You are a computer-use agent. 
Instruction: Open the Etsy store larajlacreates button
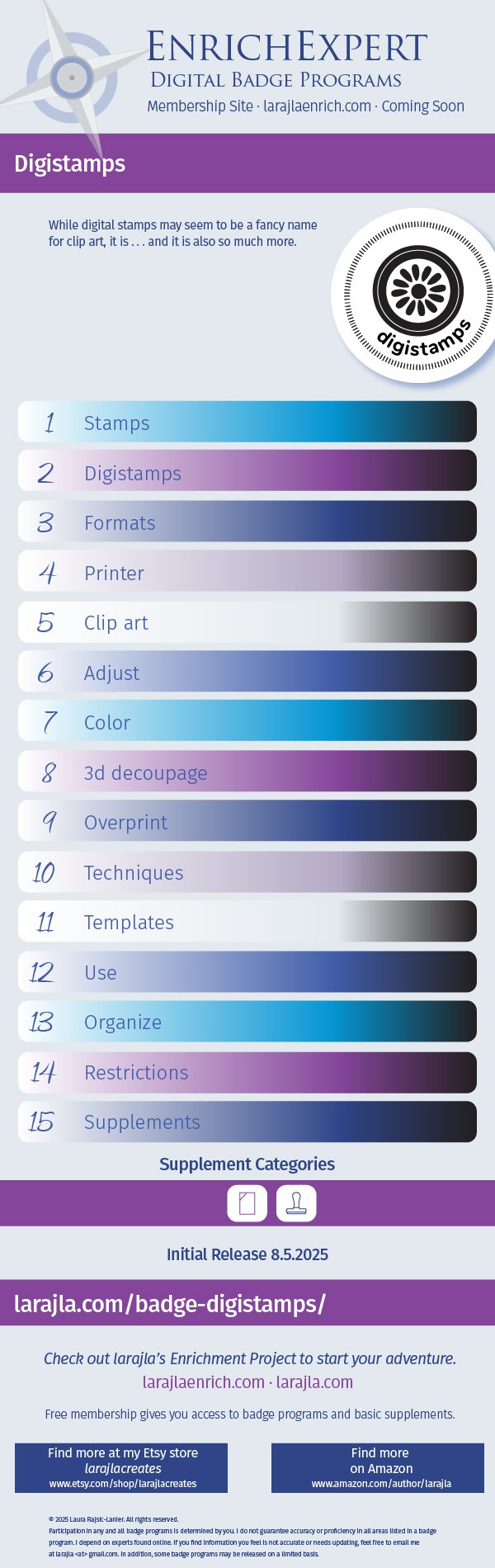click(121, 1468)
